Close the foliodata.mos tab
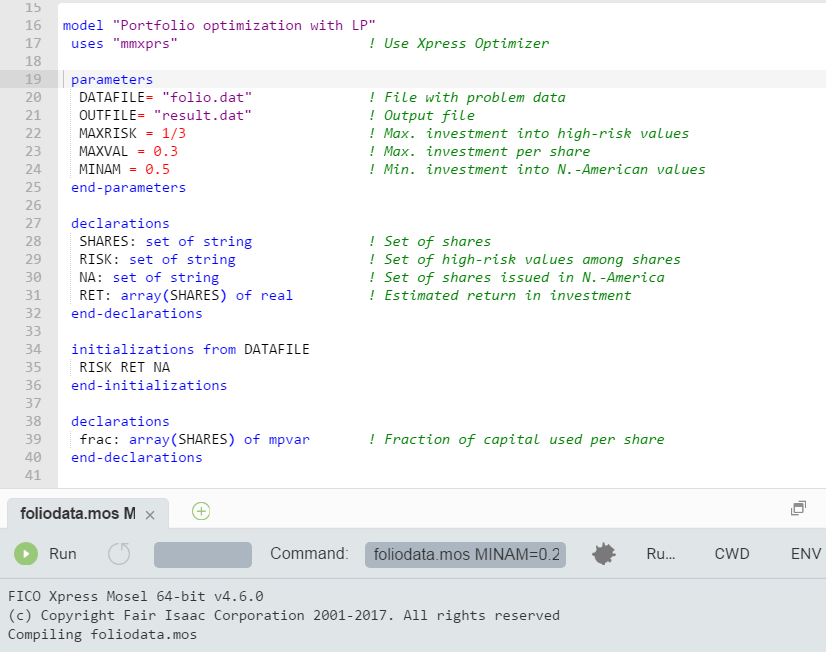 click(x=150, y=515)
